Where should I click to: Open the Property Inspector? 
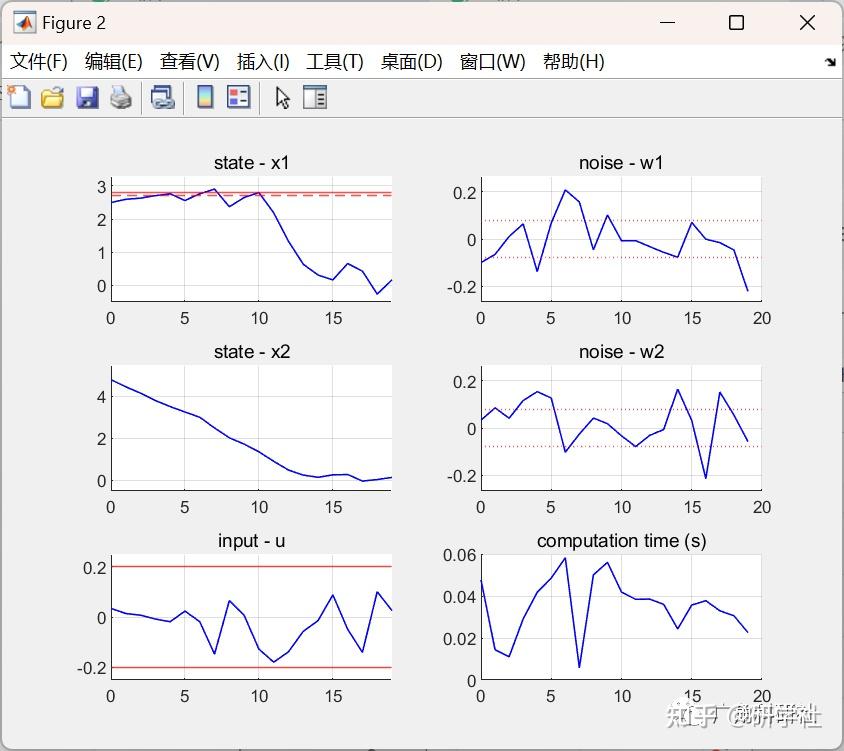coord(315,97)
